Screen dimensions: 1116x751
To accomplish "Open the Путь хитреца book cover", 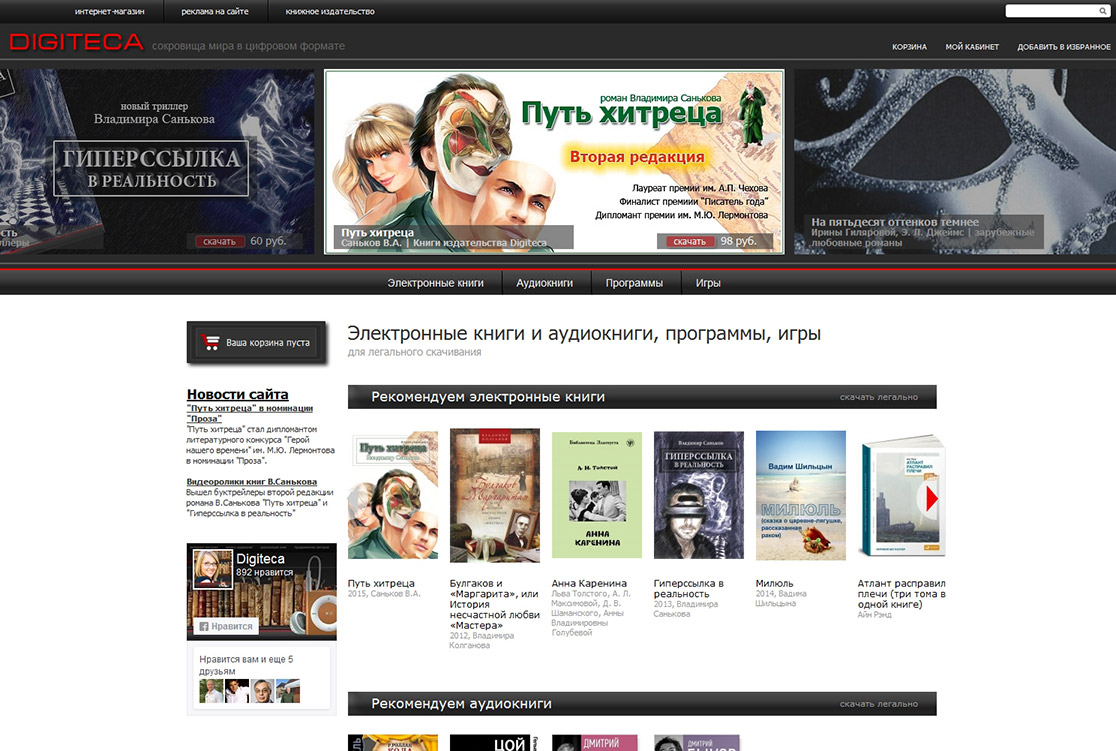I will tap(393, 495).
